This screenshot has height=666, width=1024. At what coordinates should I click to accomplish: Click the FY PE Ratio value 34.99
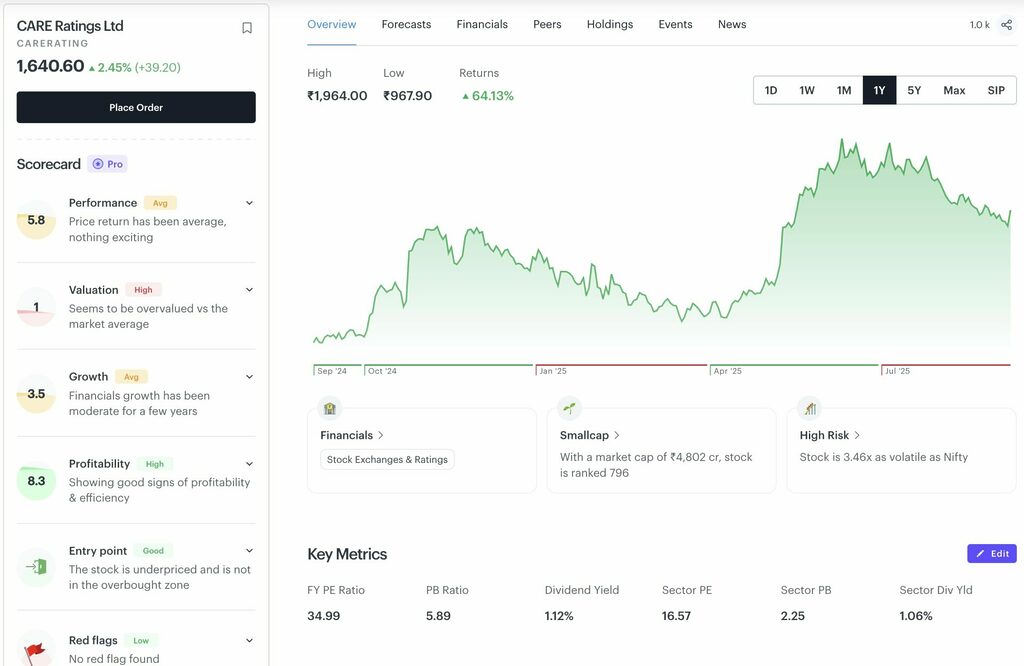(323, 616)
